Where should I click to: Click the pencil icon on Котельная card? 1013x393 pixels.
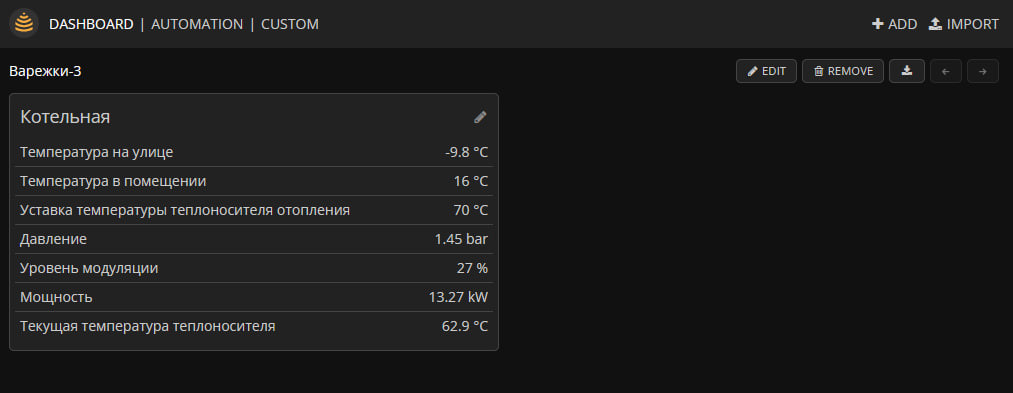(480, 117)
